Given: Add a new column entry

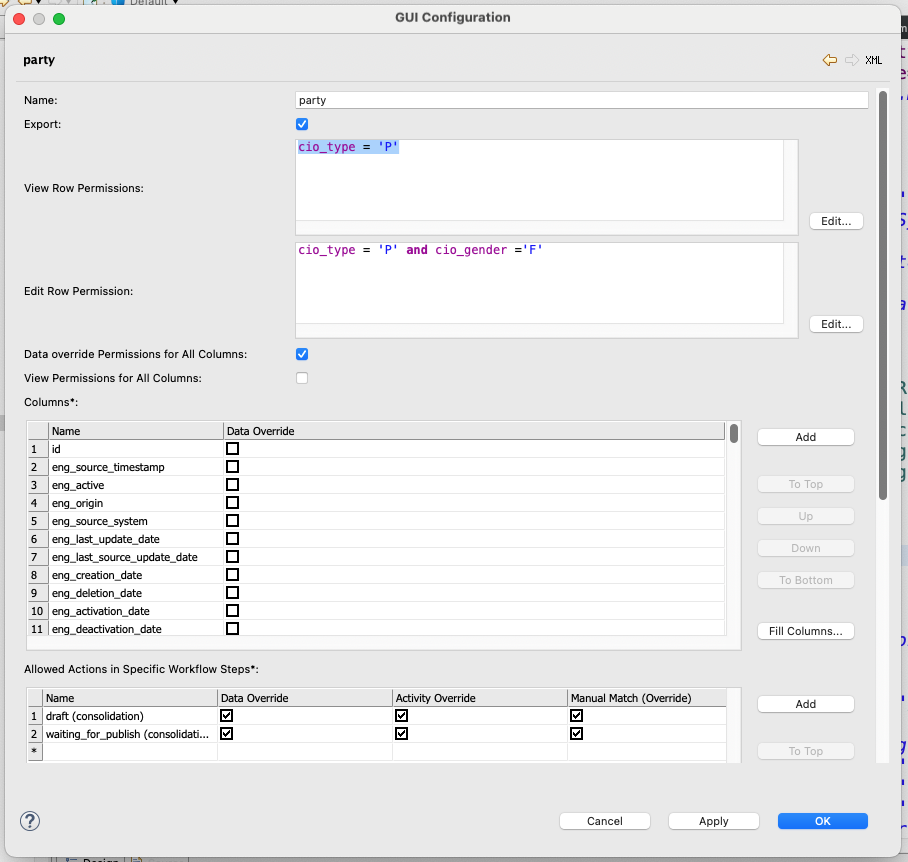Looking at the screenshot, I should pos(805,437).
